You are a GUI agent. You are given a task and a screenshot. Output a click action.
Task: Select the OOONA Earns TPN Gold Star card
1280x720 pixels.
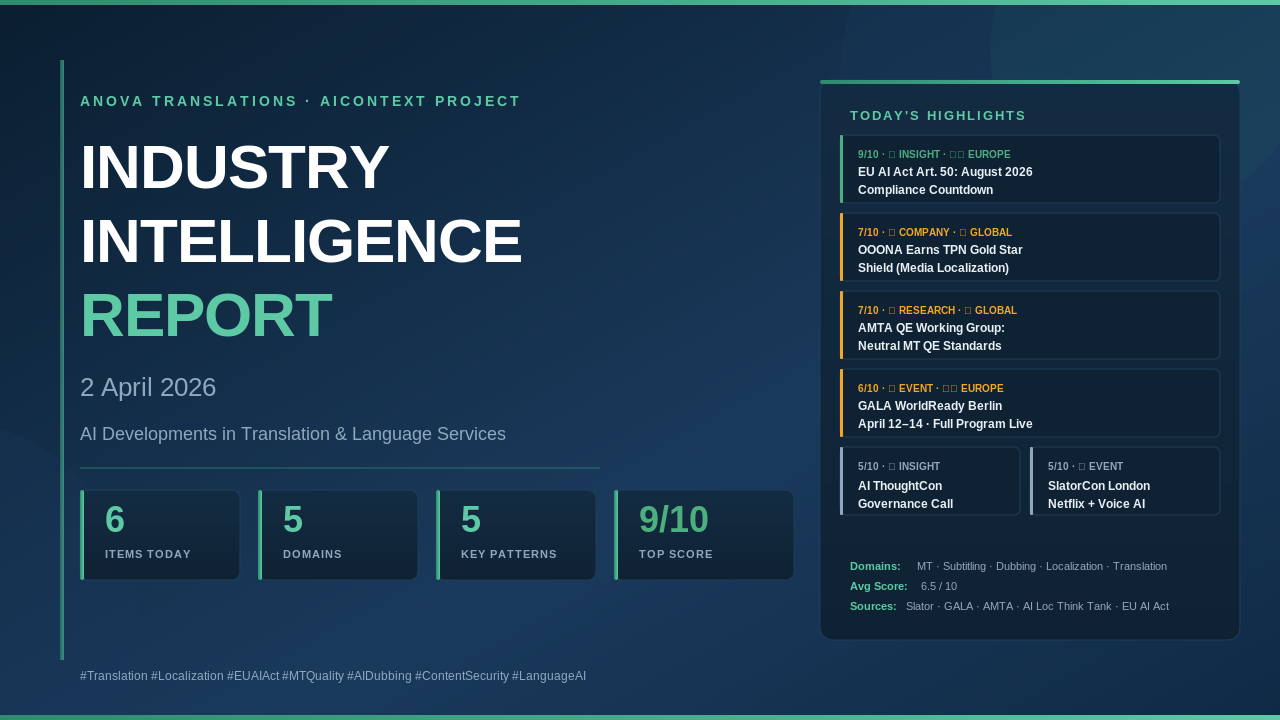pos(1030,247)
